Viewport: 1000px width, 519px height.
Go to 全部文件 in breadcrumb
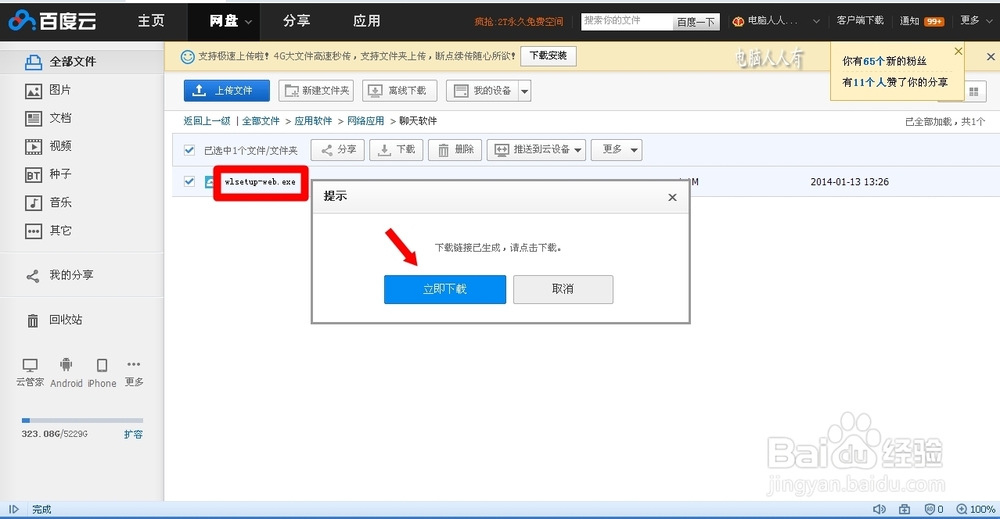tap(261, 121)
